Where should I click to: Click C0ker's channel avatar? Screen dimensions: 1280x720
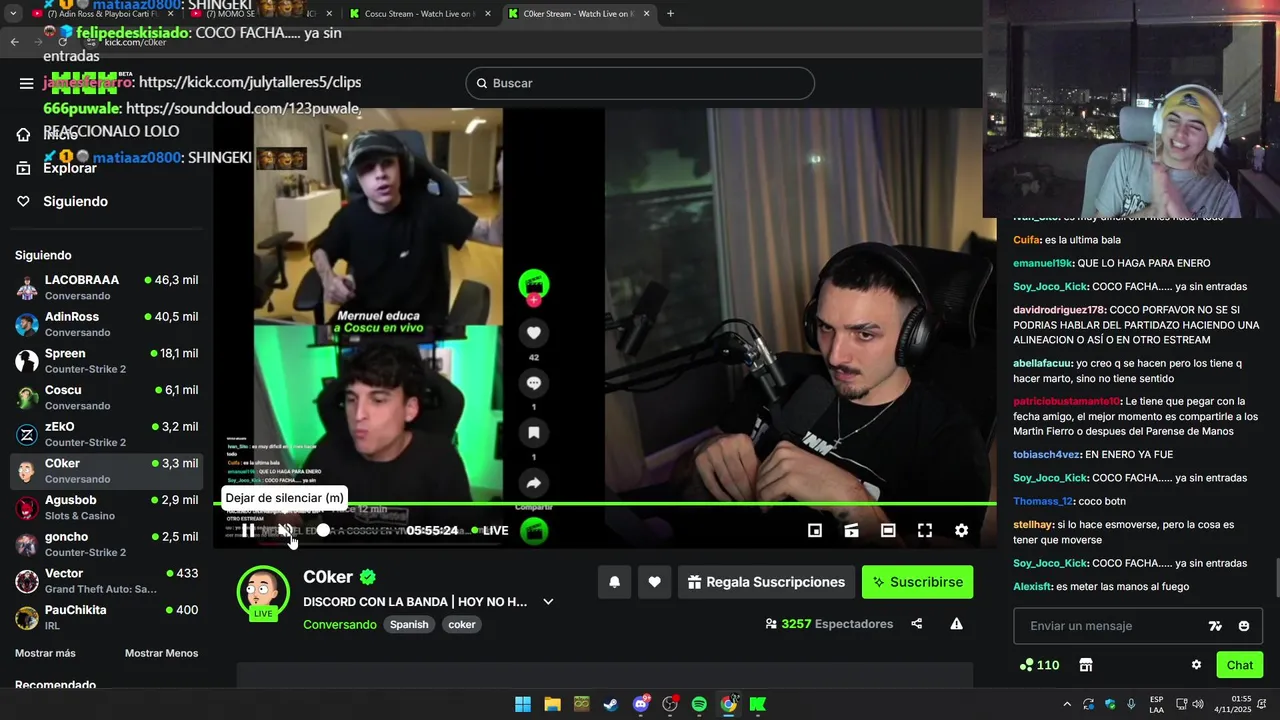[263, 592]
